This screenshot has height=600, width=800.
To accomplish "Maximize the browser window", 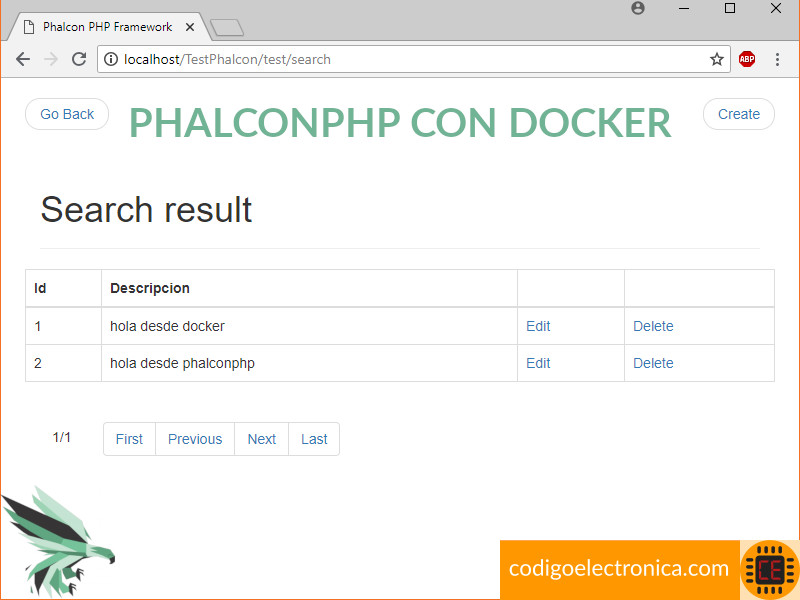I will pyautogui.click(x=730, y=8).
